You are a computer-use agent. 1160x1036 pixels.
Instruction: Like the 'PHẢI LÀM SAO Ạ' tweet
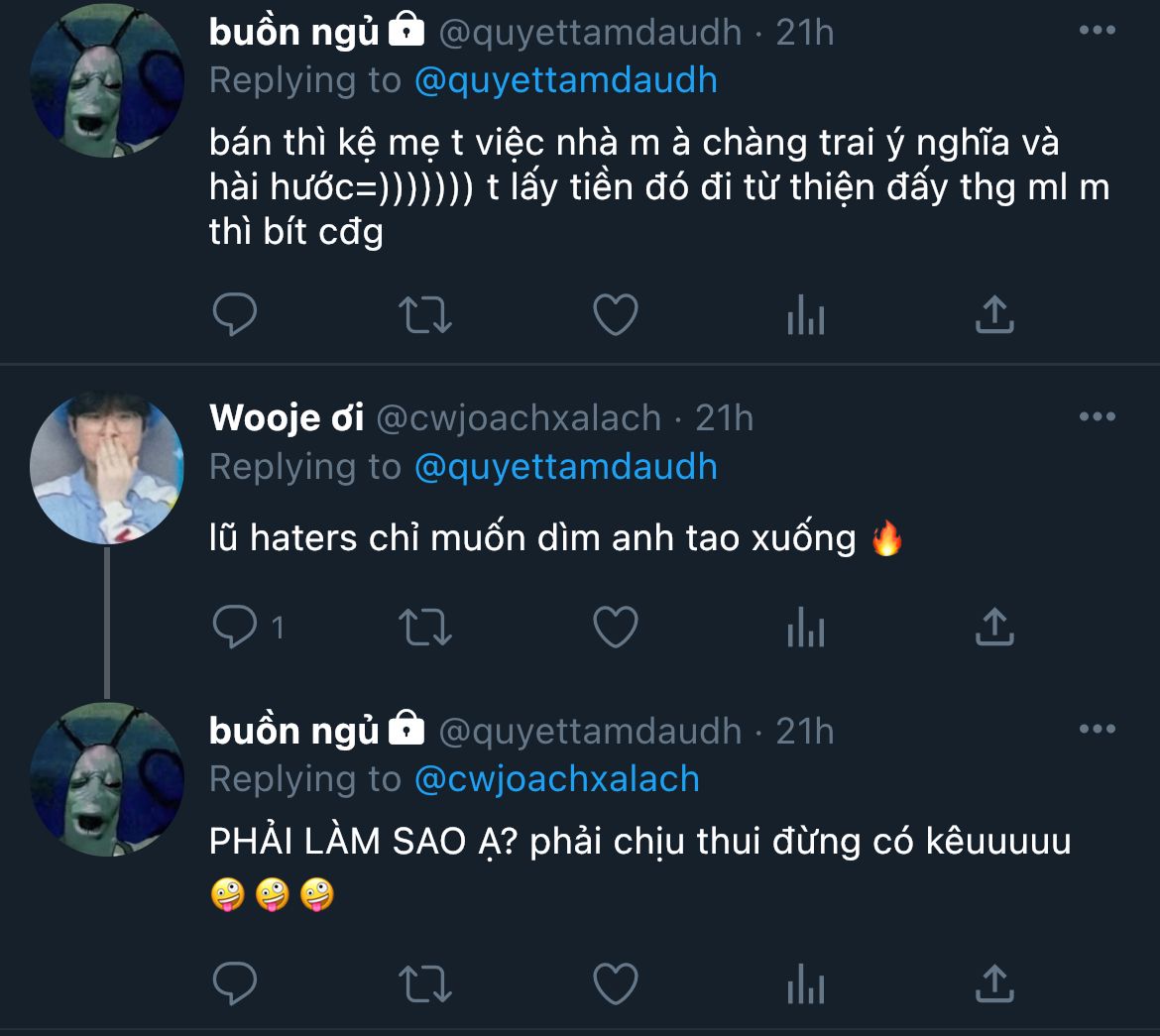click(x=615, y=983)
